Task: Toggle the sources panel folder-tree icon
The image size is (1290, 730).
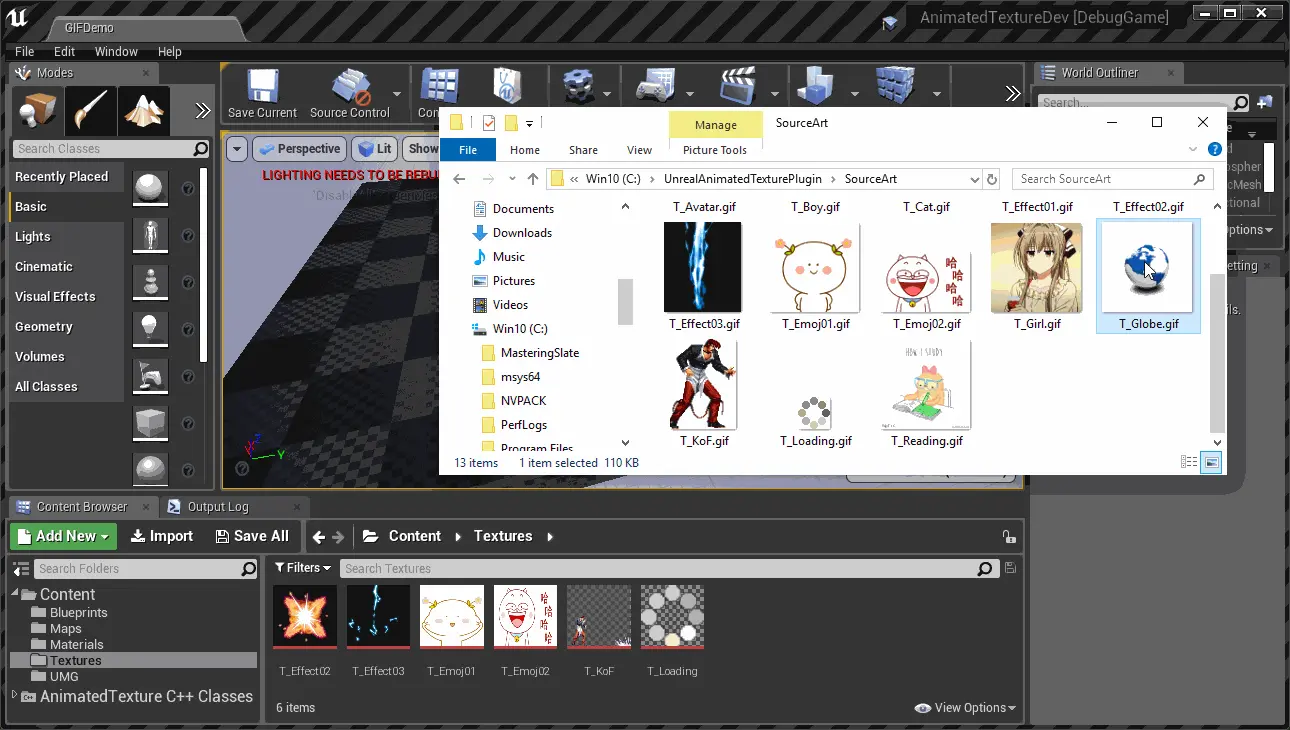Action: (20, 569)
